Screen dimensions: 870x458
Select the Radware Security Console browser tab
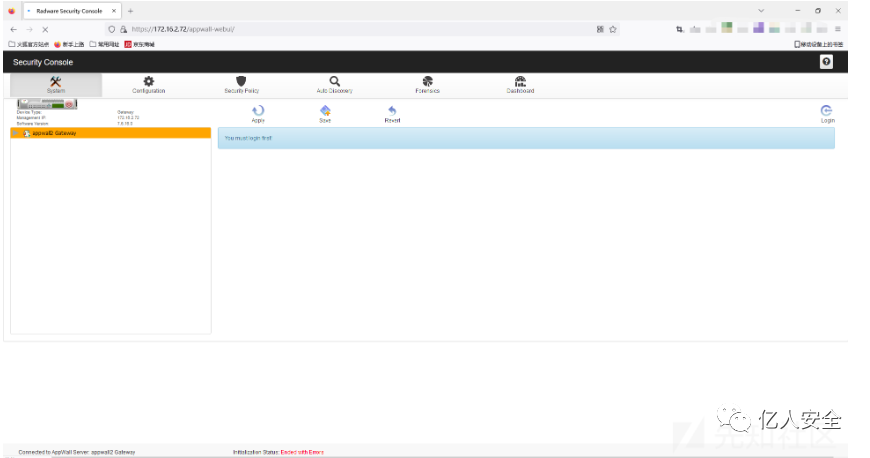pyautogui.click(x=72, y=11)
